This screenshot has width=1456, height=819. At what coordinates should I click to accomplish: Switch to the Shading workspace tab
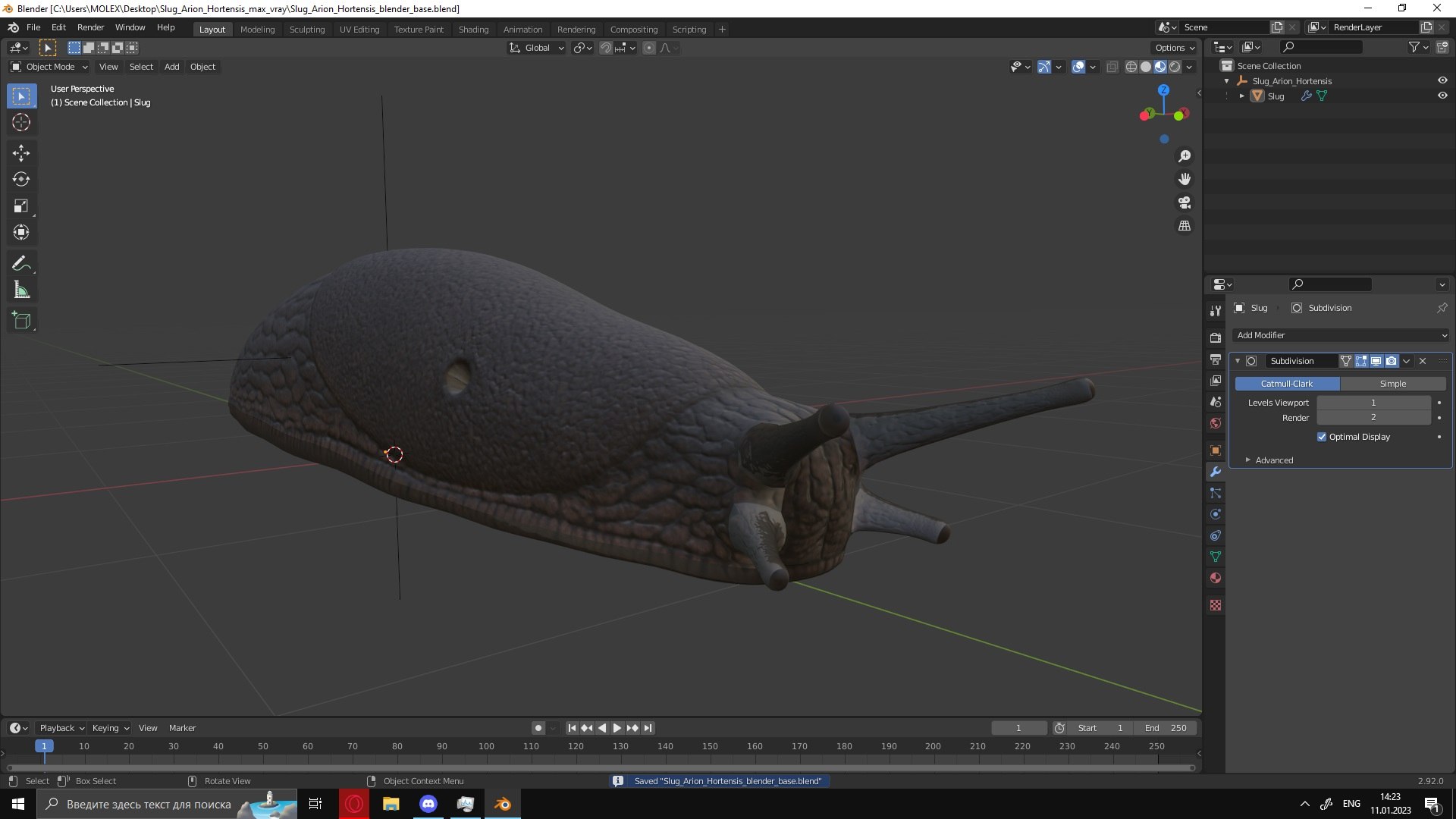pos(473,29)
